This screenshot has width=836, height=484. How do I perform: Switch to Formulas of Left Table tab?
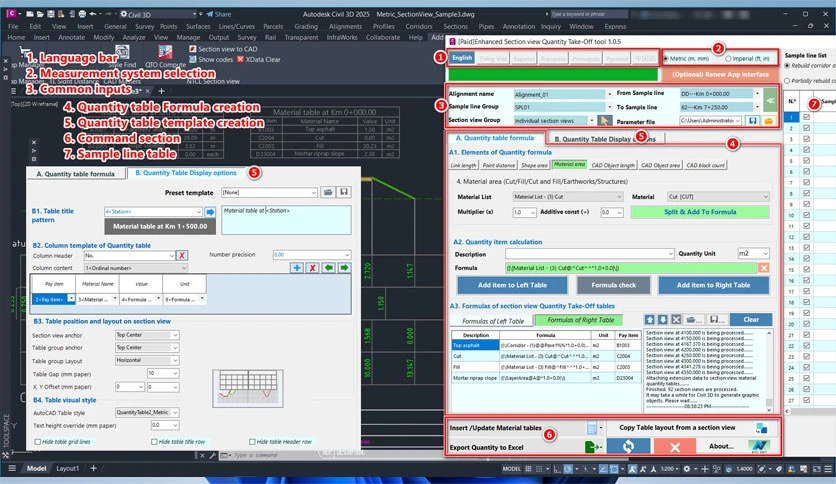click(492, 321)
